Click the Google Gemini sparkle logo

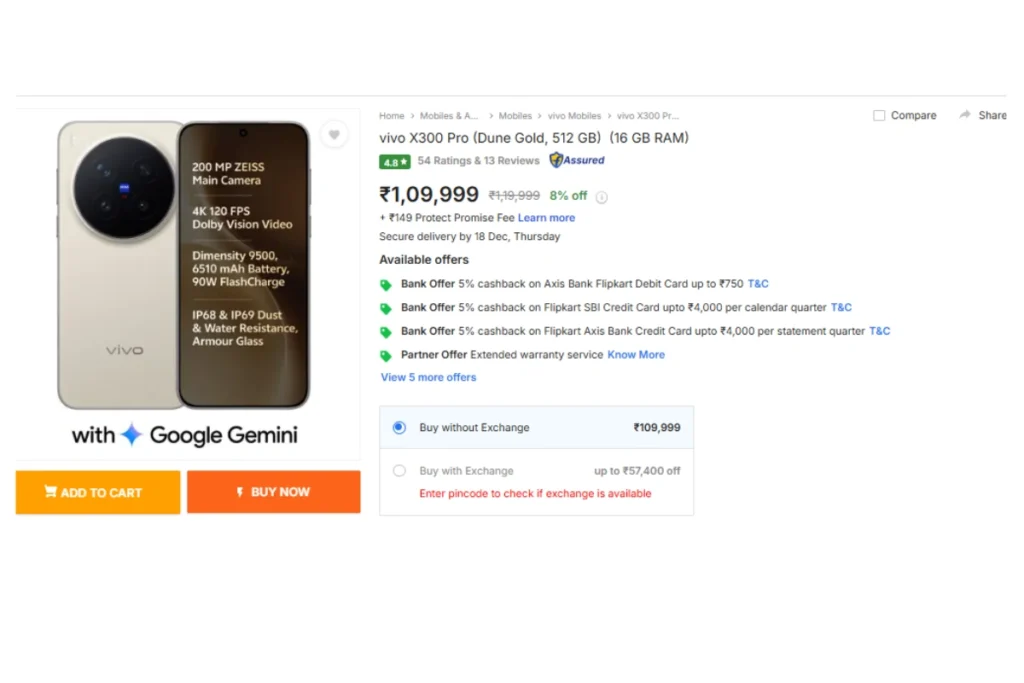click(132, 435)
